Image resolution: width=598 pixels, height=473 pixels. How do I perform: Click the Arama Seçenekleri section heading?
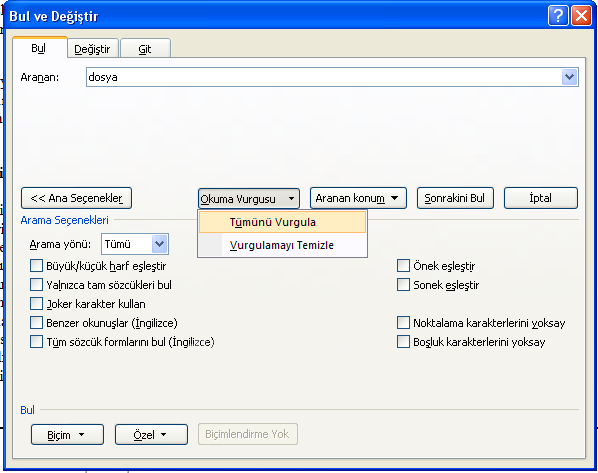[64, 220]
